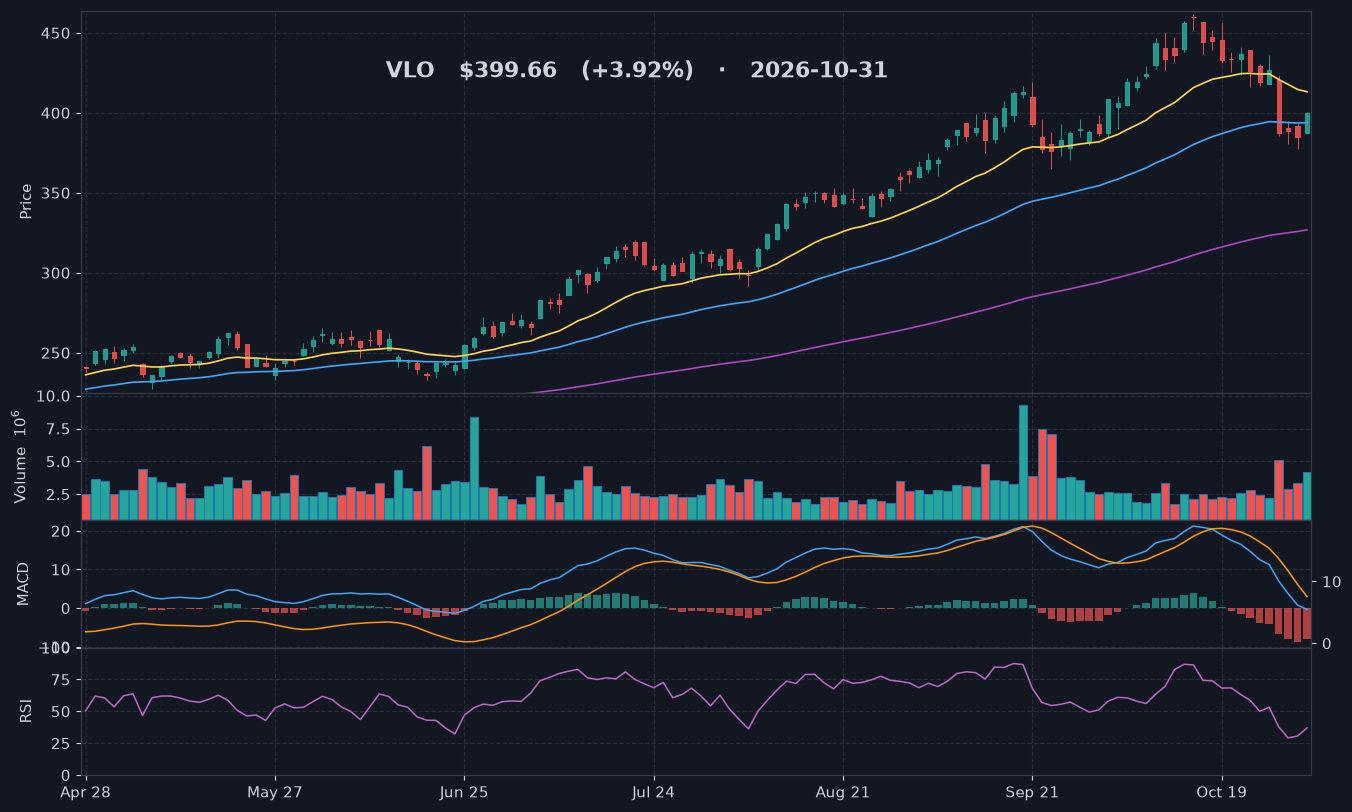Click the 400 price axis tick
1352x812 pixels.
pyautogui.click(x=57, y=114)
